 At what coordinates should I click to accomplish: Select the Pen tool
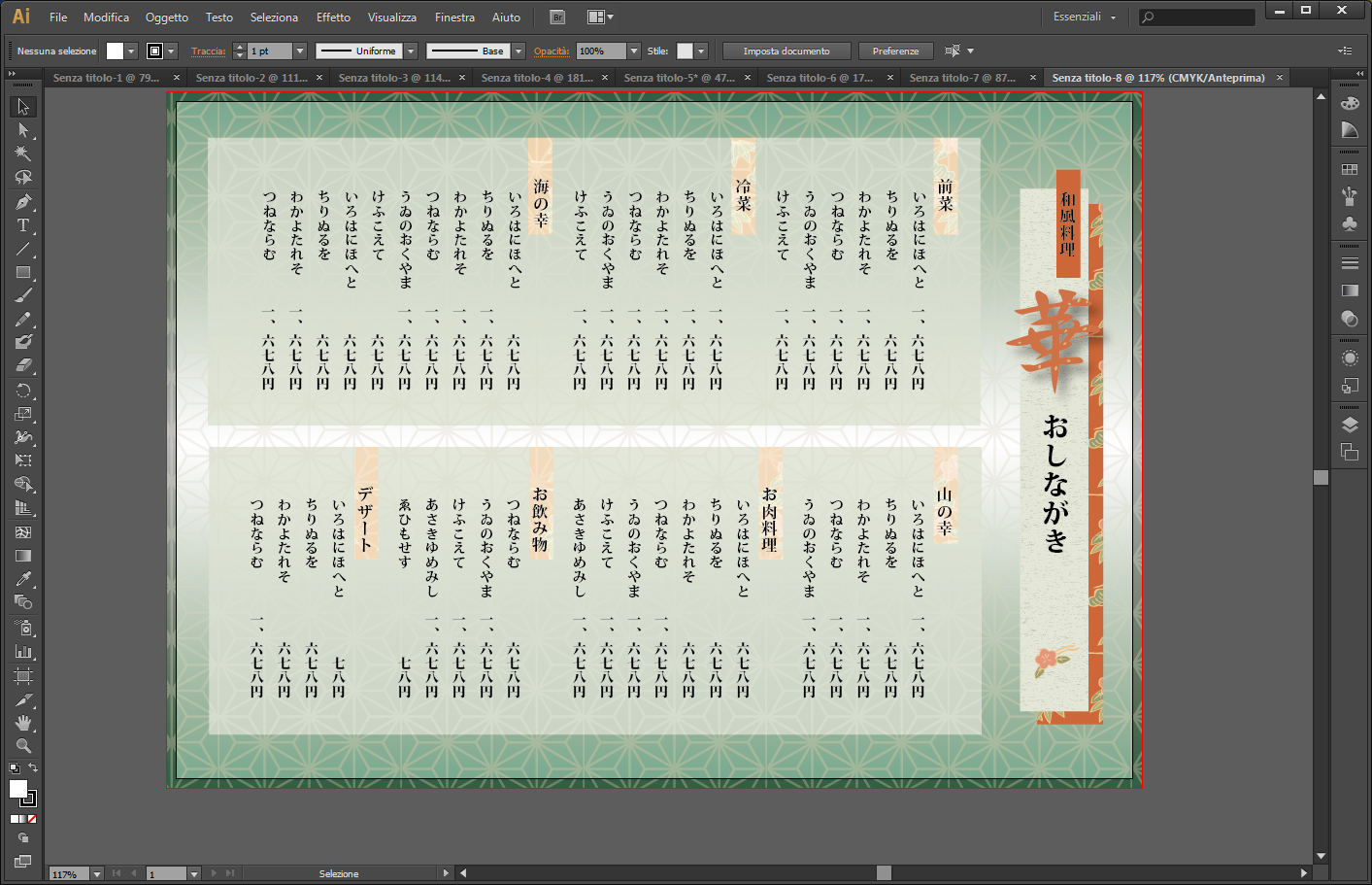click(x=23, y=202)
